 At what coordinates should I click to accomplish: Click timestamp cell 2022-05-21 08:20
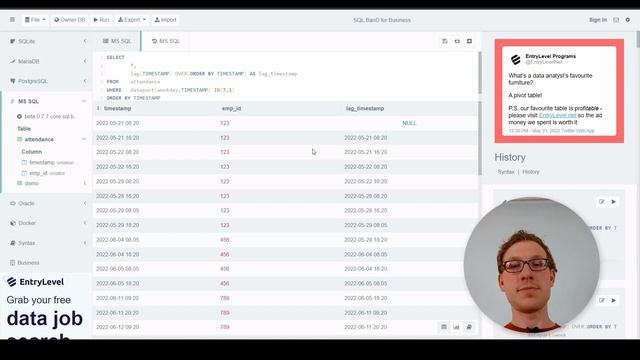[118, 123]
